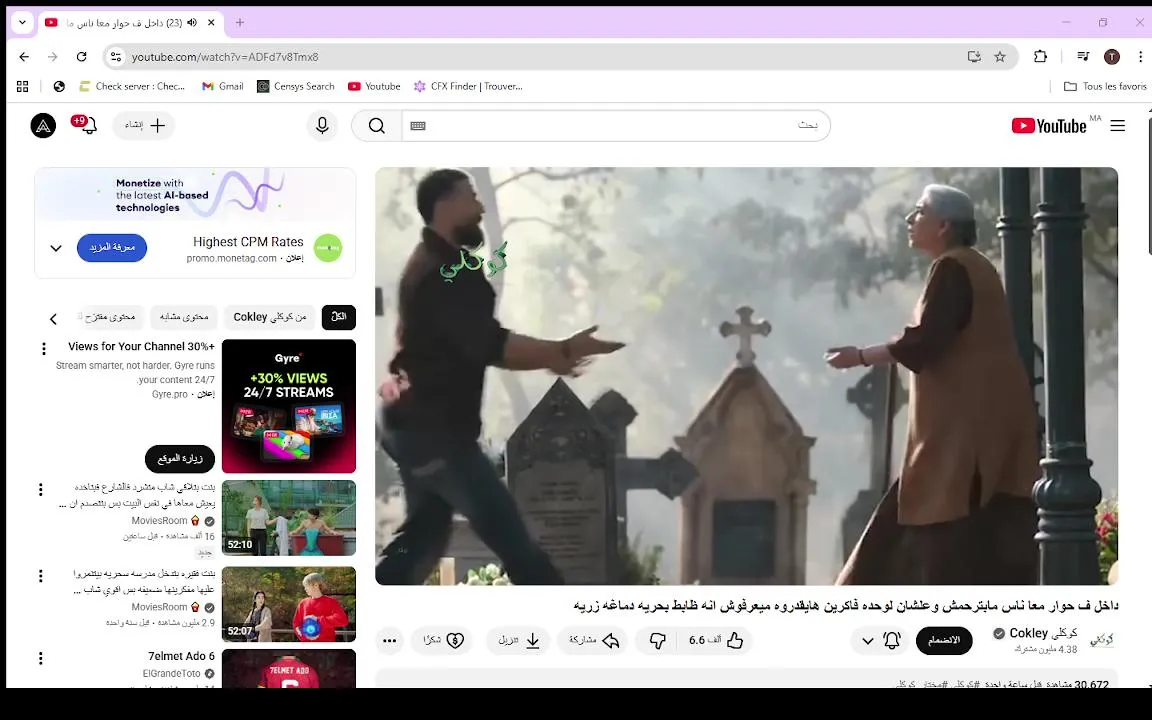The width and height of the screenshot is (1152, 720).
Task: Open channel notification bell dropdown
Action: click(x=880, y=641)
